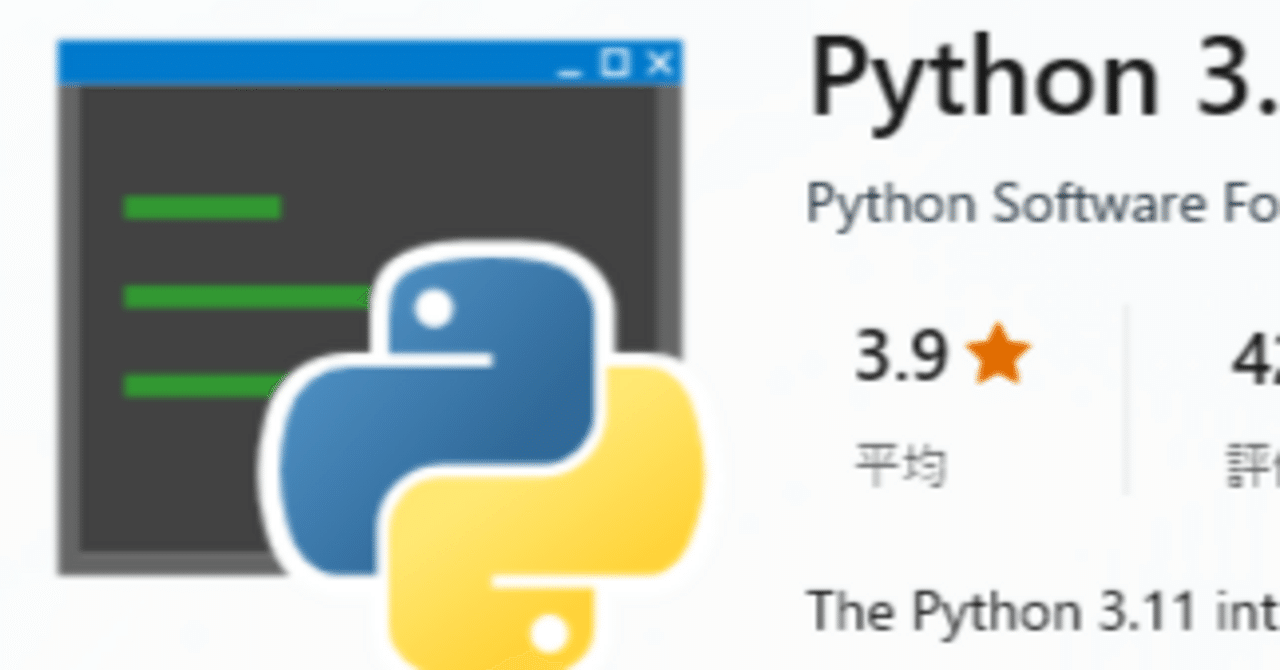1280x670 pixels.
Task: Click the close glyph in the logo titlebar
Action: [659, 63]
